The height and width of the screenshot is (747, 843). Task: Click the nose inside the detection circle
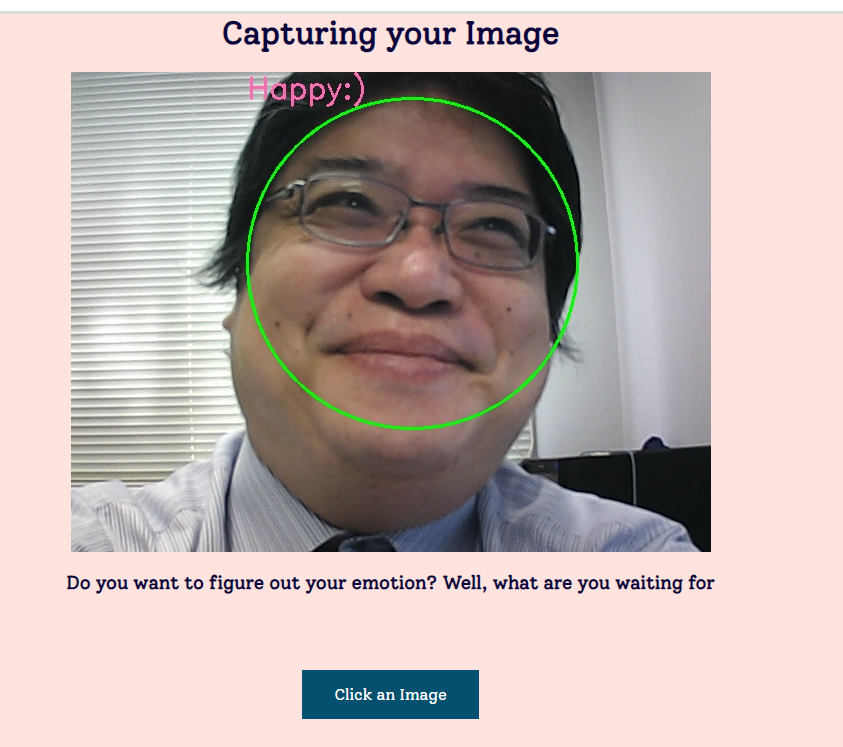click(x=413, y=280)
